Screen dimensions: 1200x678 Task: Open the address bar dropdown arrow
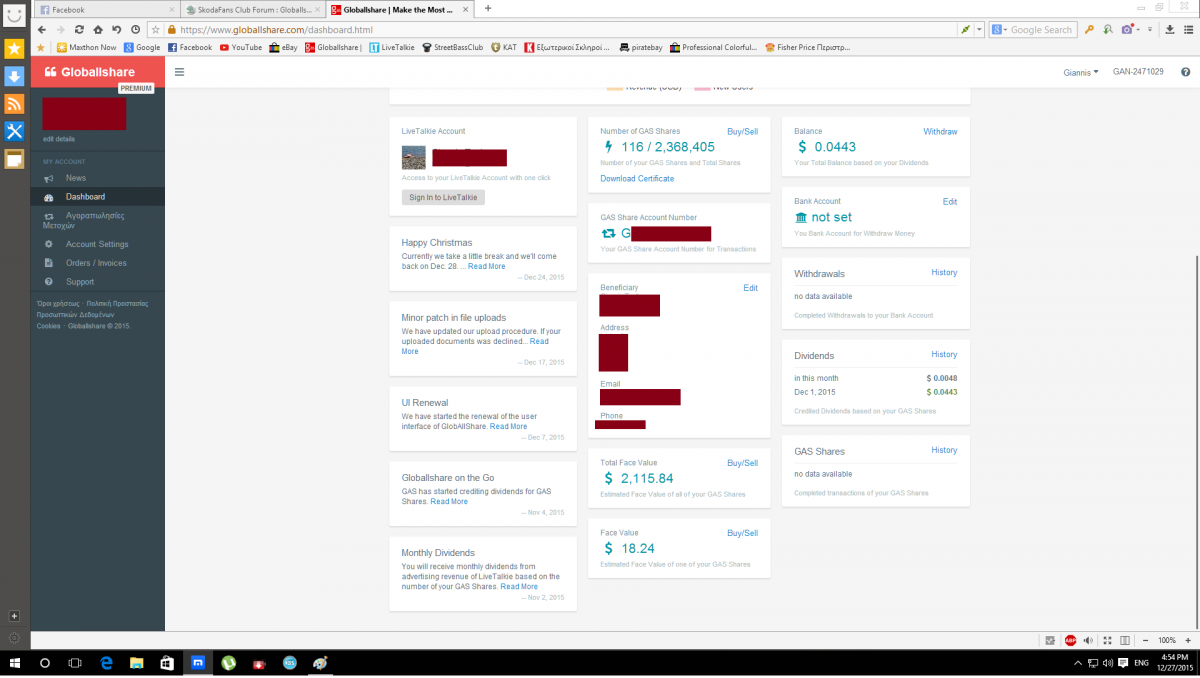click(980, 30)
